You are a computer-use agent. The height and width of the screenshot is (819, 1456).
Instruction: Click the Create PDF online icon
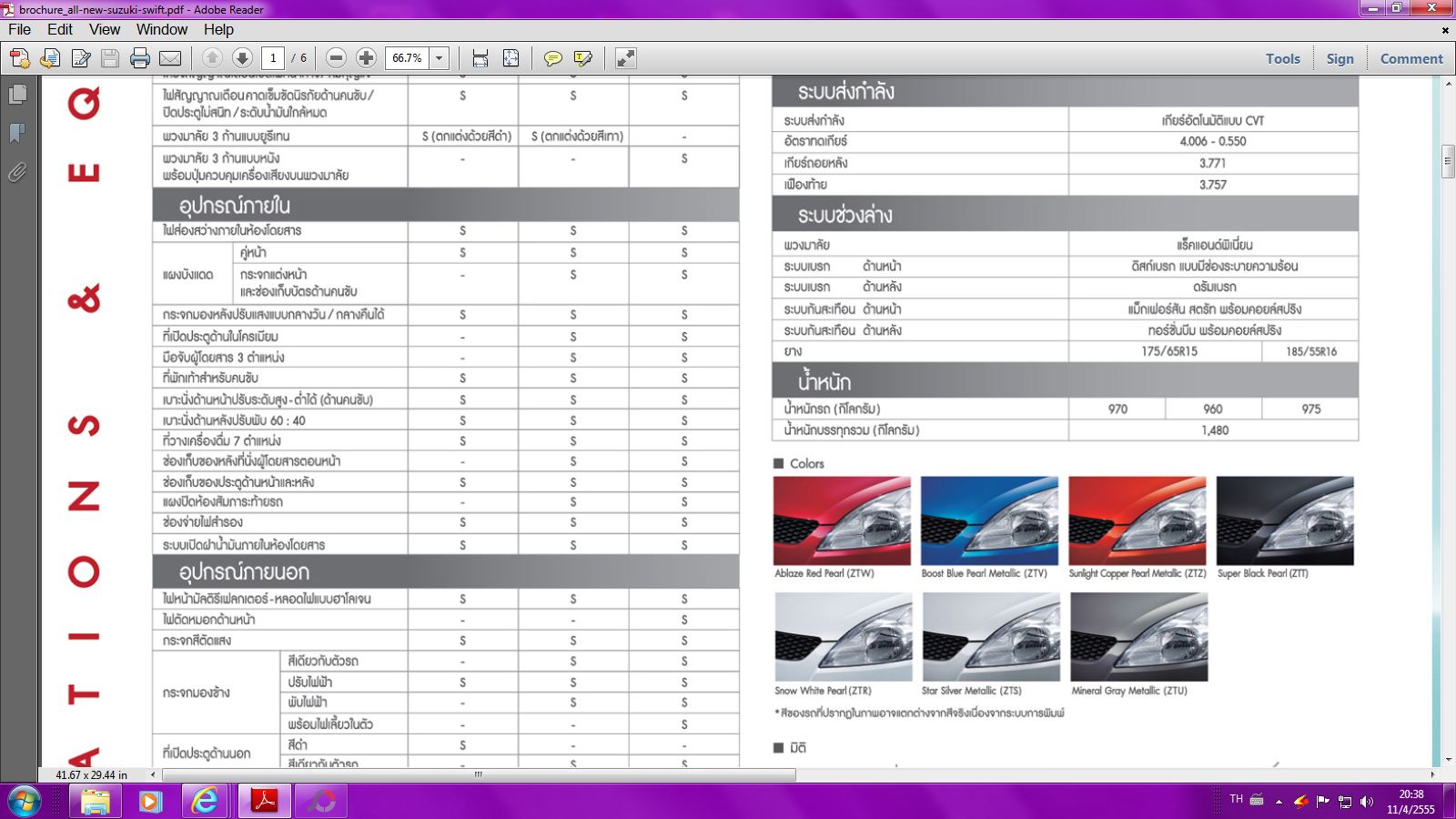(19, 59)
